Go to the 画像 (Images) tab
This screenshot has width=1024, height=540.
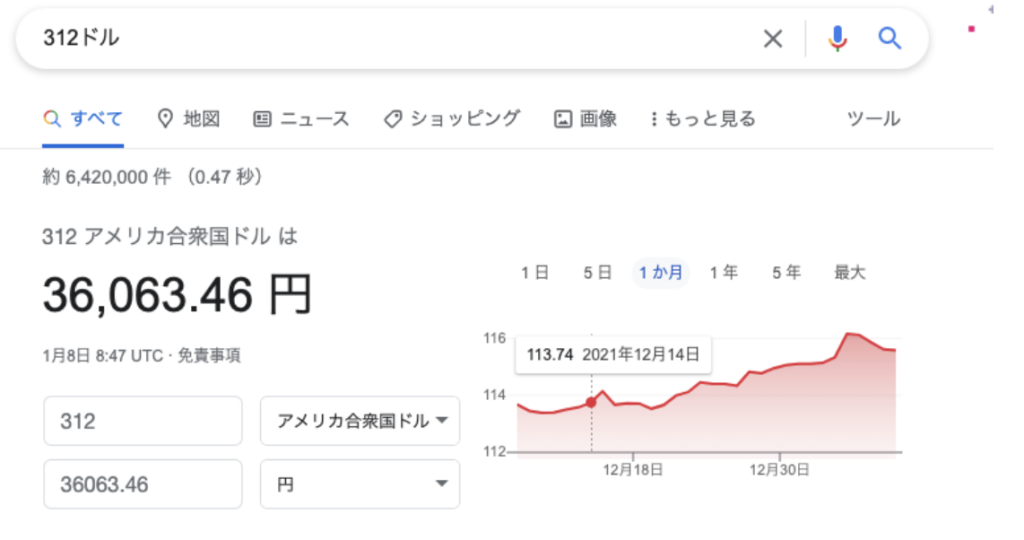point(586,119)
